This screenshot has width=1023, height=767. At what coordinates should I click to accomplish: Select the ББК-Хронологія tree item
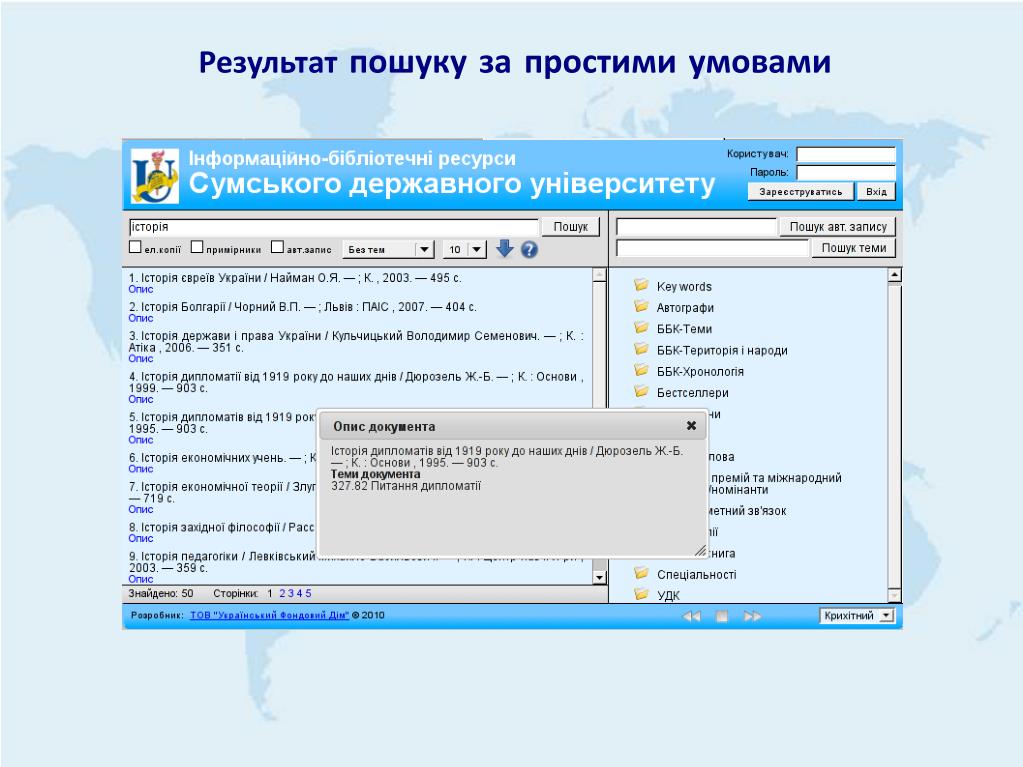coord(700,372)
